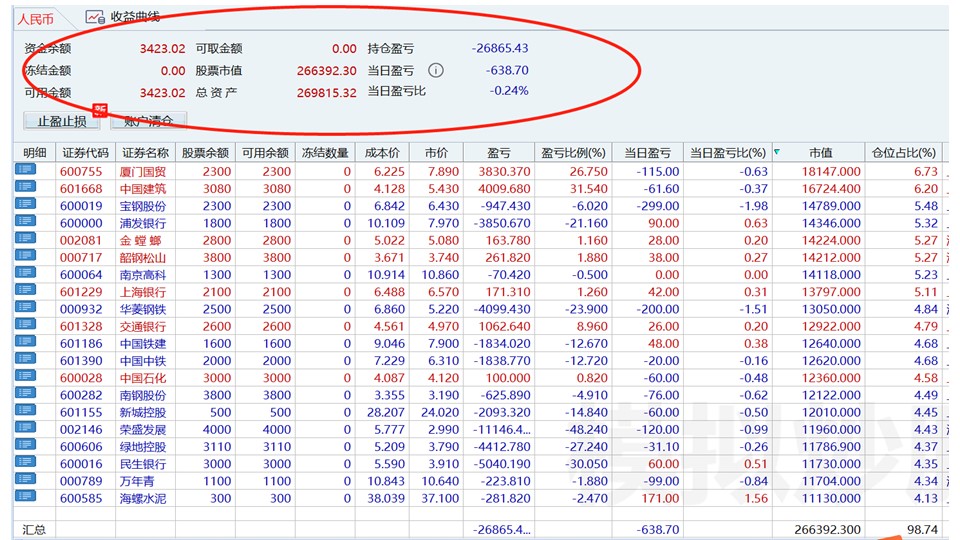
Task: Sort by 可用余额 column header
Action: tap(265, 152)
